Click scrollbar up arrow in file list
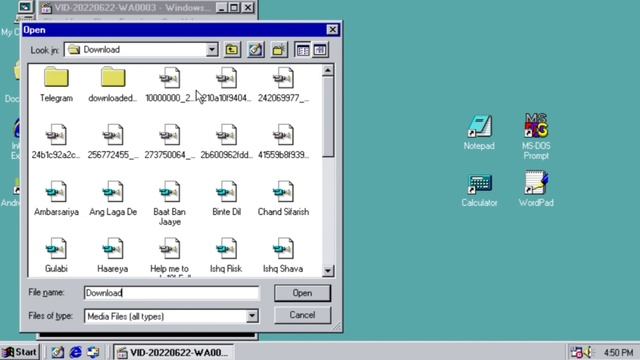The image size is (640, 360). click(328, 71)
